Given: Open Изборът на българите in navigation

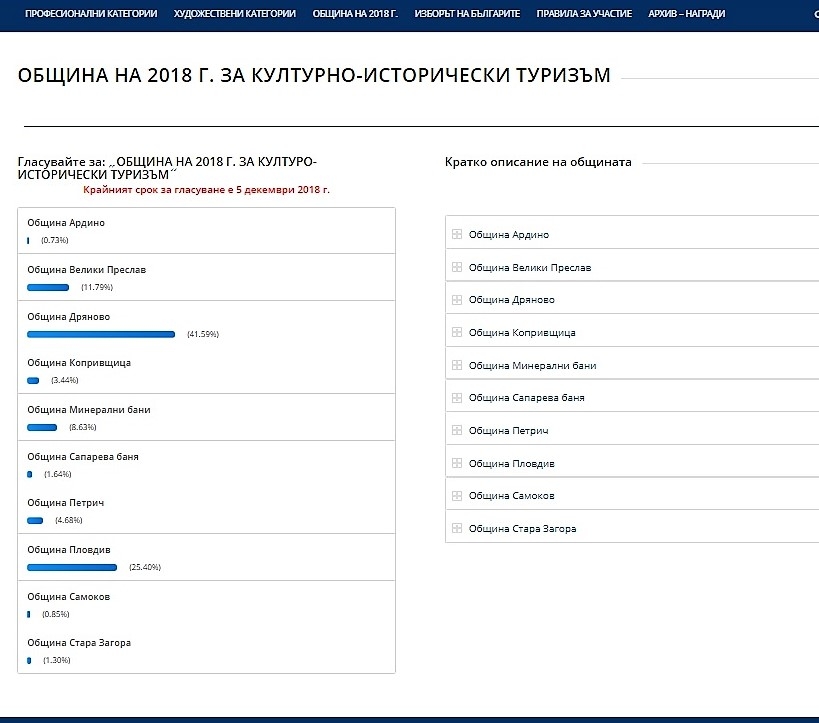Looking at the screenshot, I should pos(467,14).
